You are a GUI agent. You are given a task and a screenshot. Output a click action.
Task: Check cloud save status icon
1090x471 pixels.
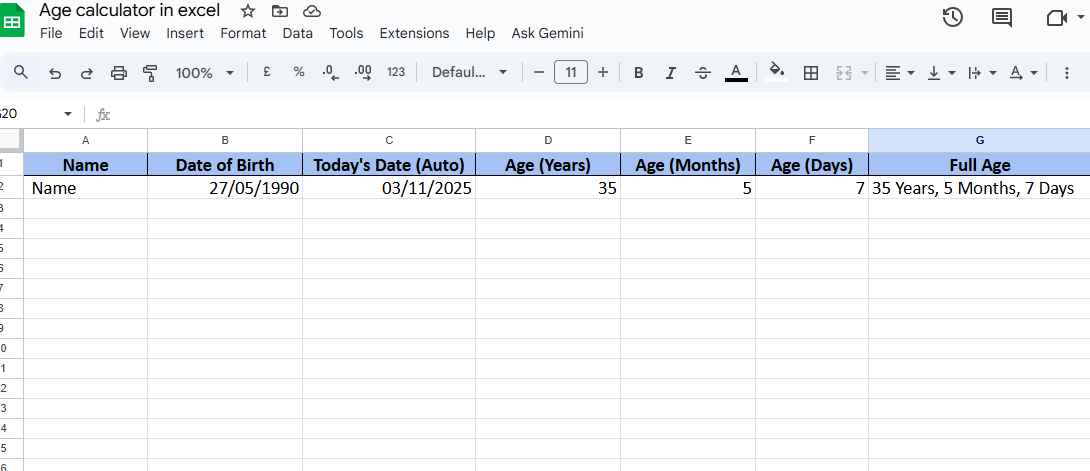pos(312,10)
